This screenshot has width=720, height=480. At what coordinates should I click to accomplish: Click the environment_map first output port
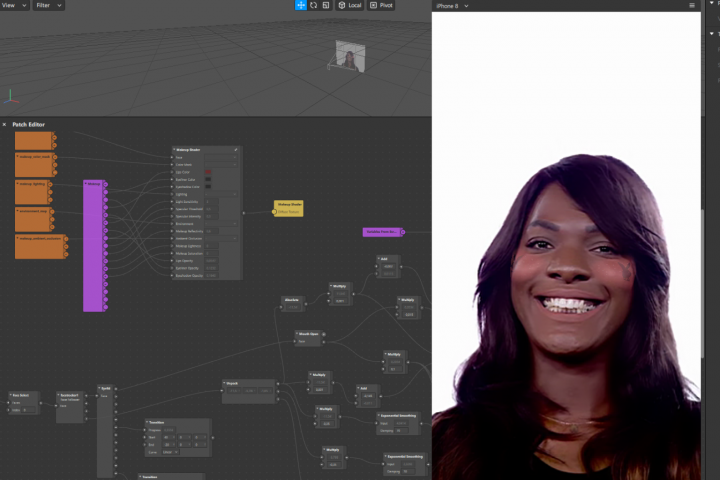coord(52,211)
